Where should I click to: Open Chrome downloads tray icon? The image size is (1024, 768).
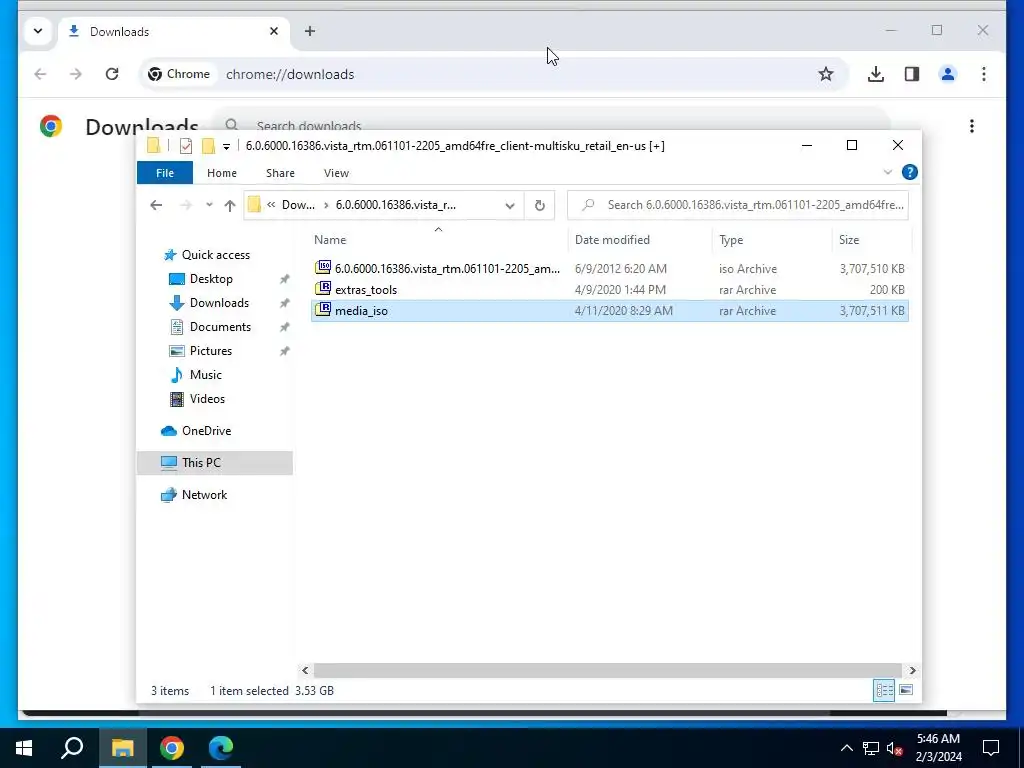[876, 74]
